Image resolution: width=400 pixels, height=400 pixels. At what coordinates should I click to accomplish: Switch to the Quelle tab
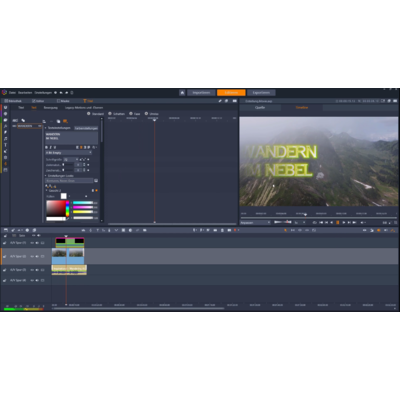click(260, 108)
